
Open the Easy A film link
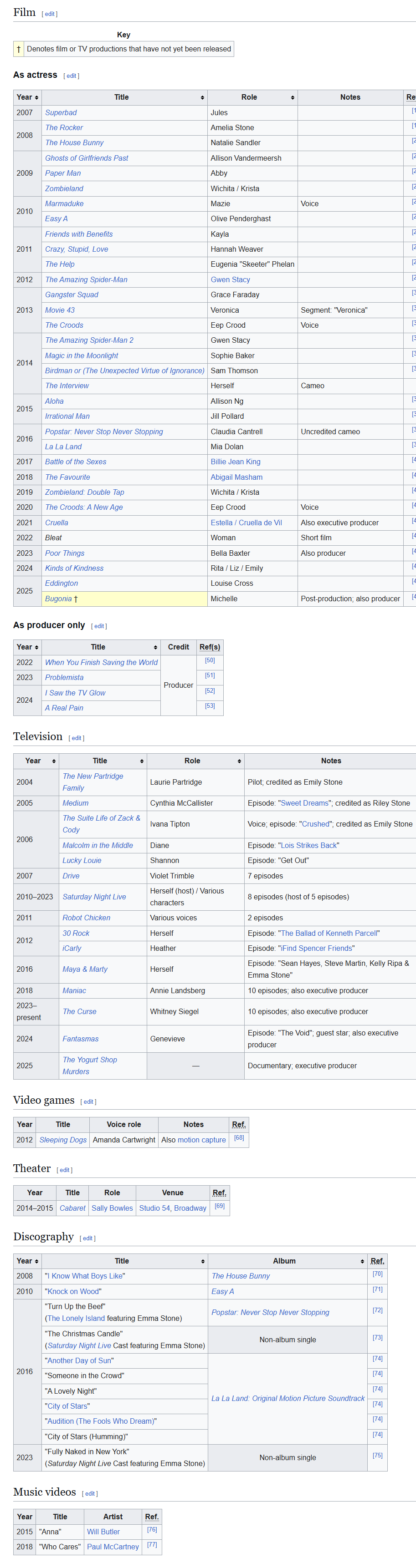(x=56, y=219)
